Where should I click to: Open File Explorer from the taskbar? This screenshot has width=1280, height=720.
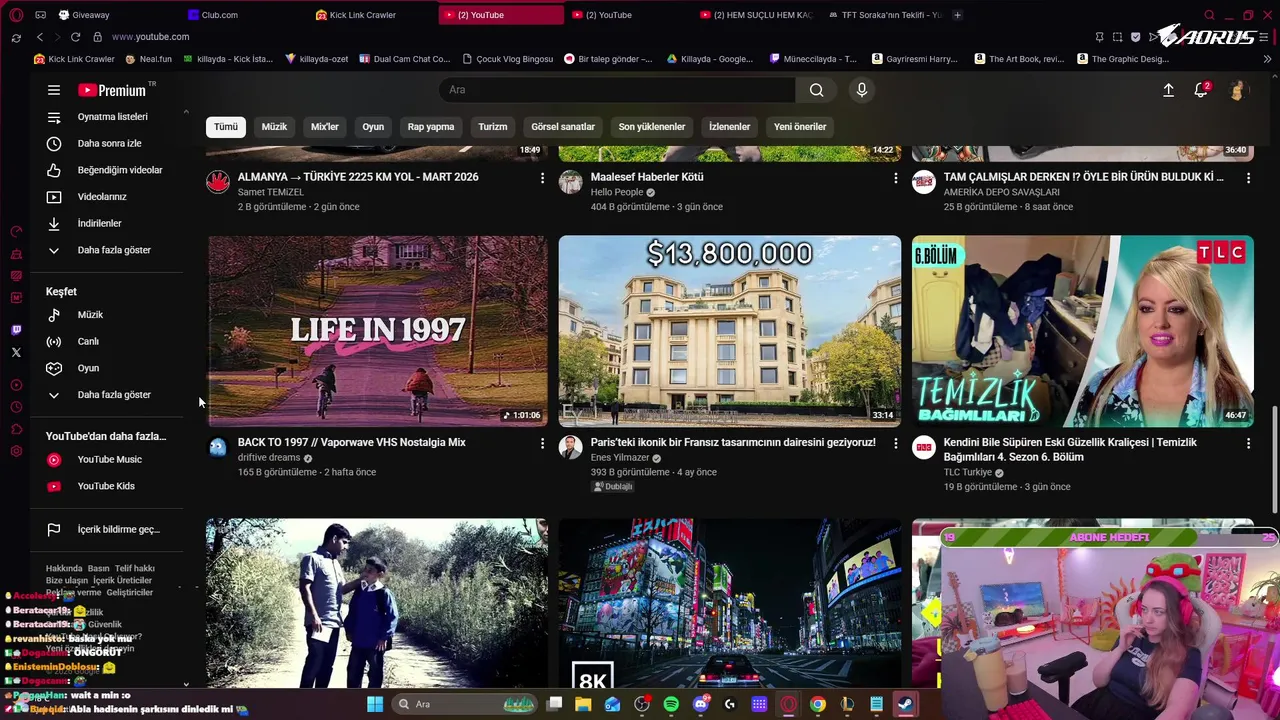pyautogui.click(x=583, y=704)
